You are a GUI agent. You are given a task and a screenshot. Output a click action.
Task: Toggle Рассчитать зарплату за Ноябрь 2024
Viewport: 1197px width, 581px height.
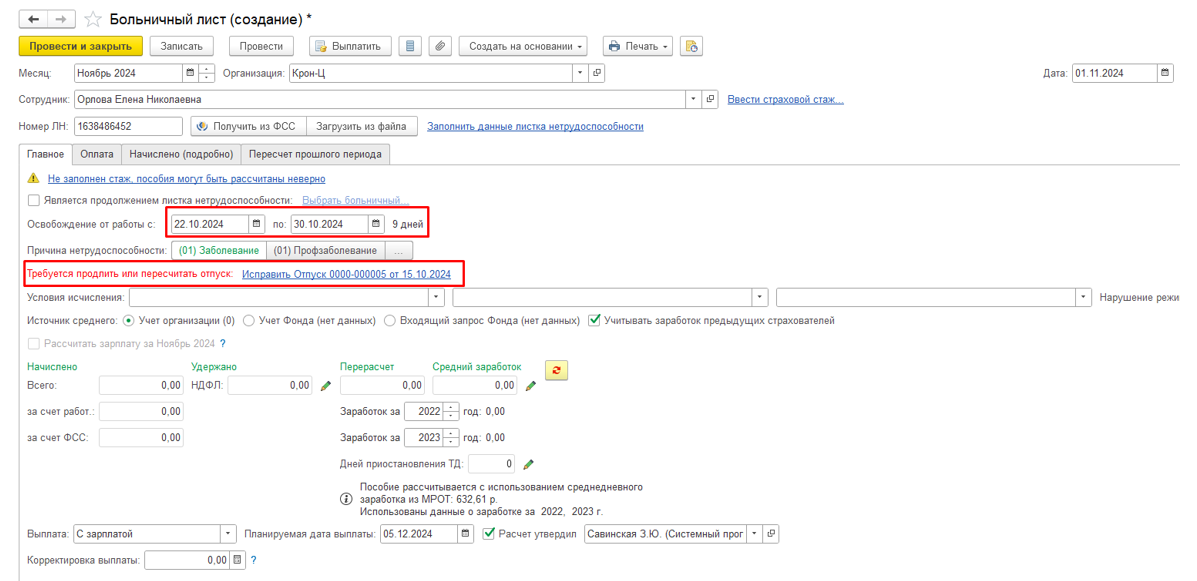[x=33, y=343]
